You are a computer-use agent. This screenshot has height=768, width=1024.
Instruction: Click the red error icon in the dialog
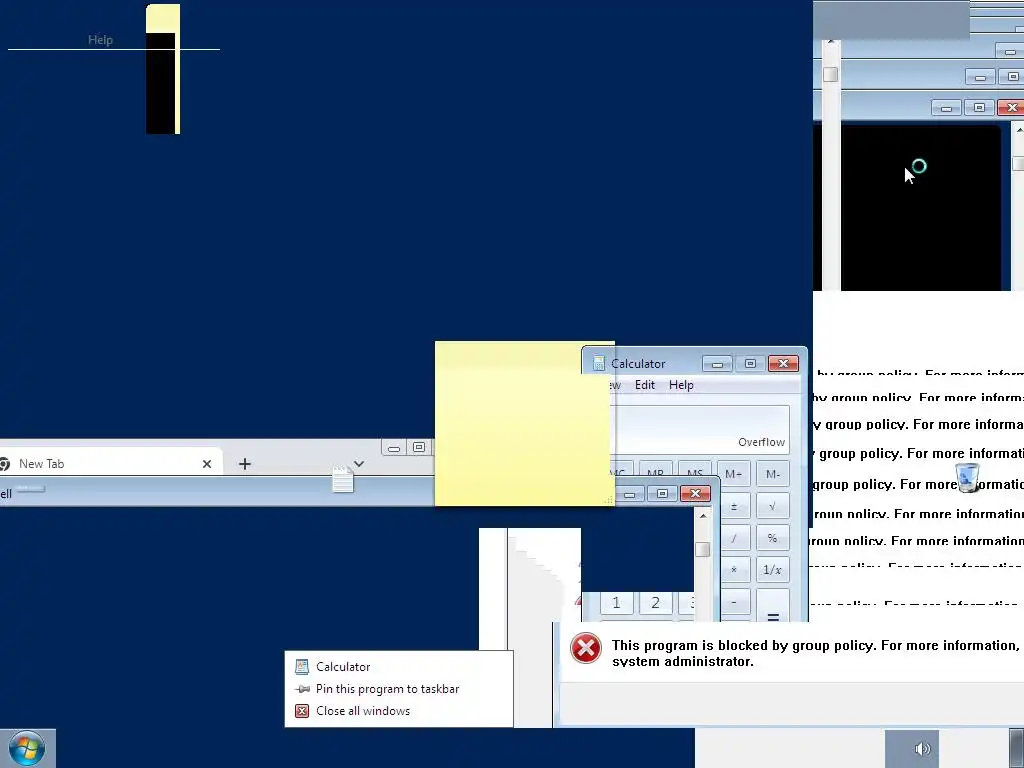pyautogui.click(x=586, y=648)
